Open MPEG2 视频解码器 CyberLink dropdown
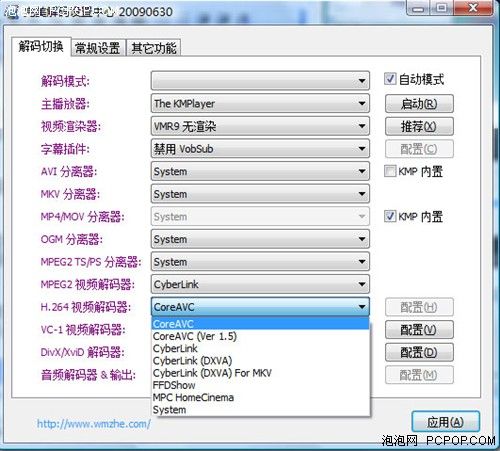 (260, 284)
